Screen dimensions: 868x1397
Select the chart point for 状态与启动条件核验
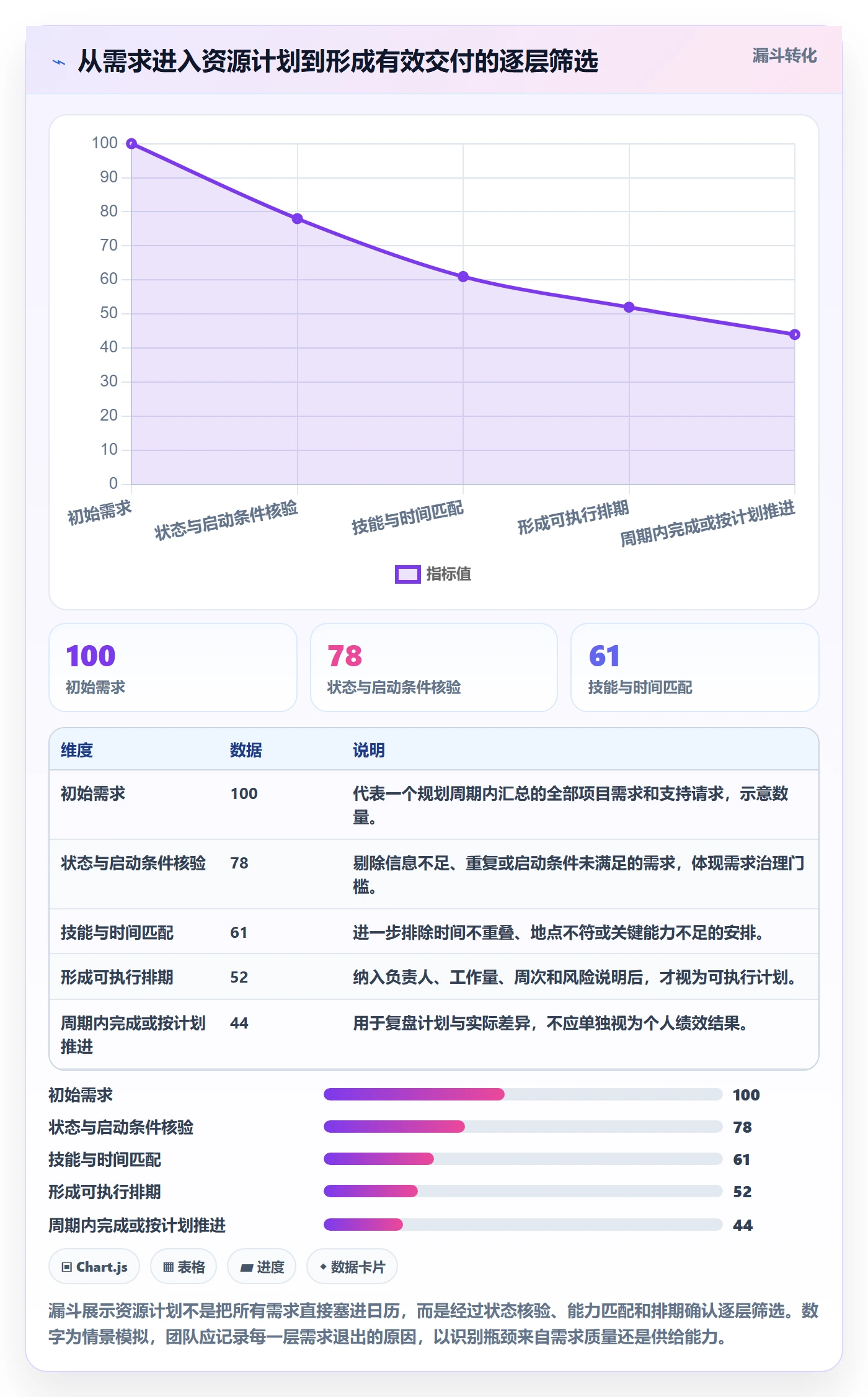coord(298,218)
